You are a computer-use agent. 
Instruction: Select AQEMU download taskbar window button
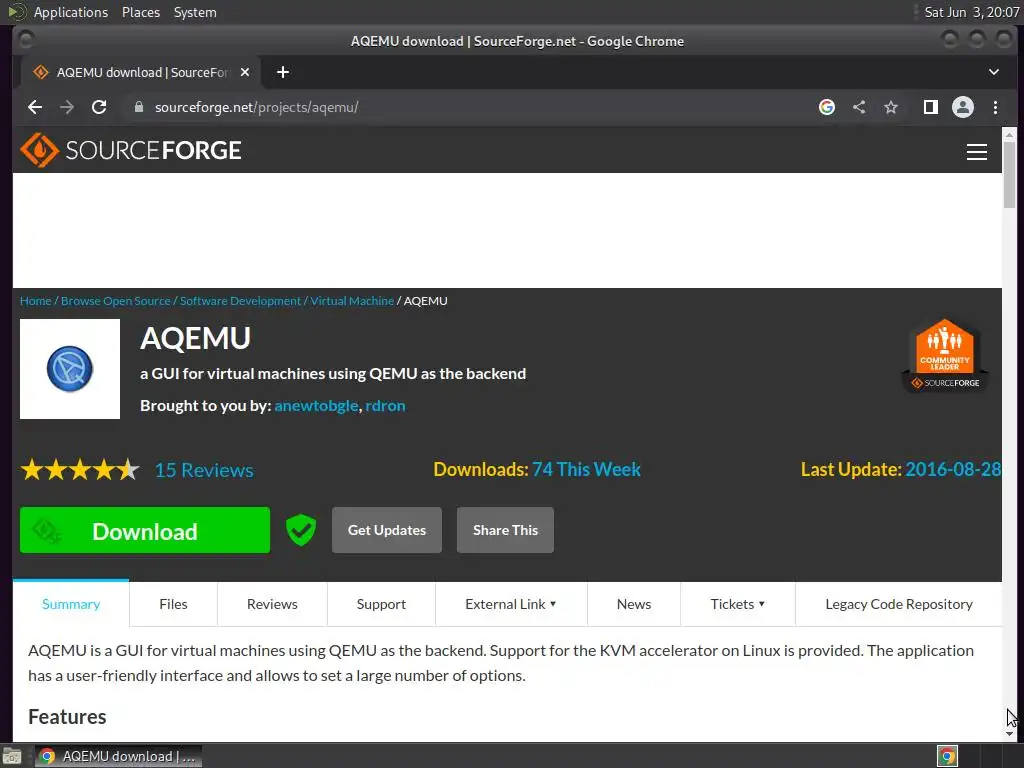coord(118,756)
